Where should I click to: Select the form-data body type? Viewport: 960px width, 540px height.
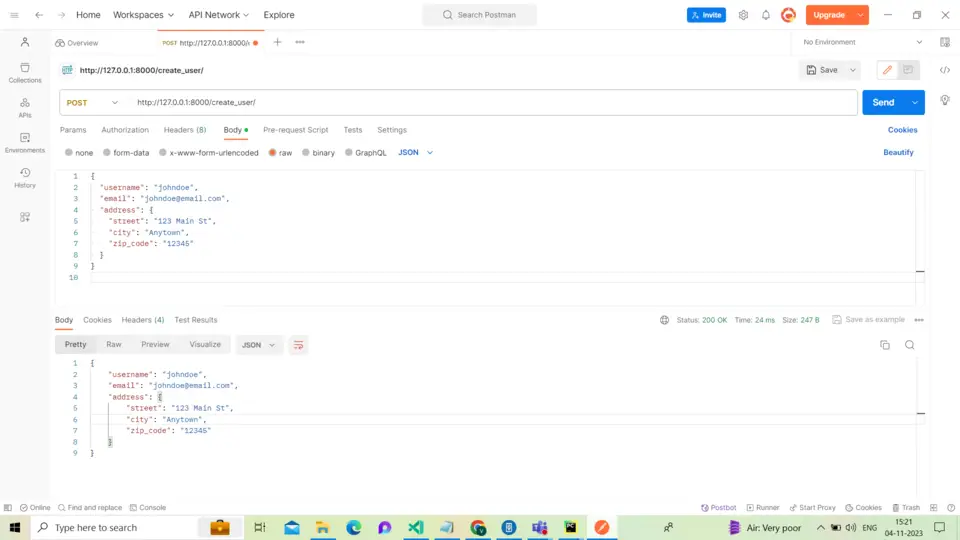coord(126,152)
